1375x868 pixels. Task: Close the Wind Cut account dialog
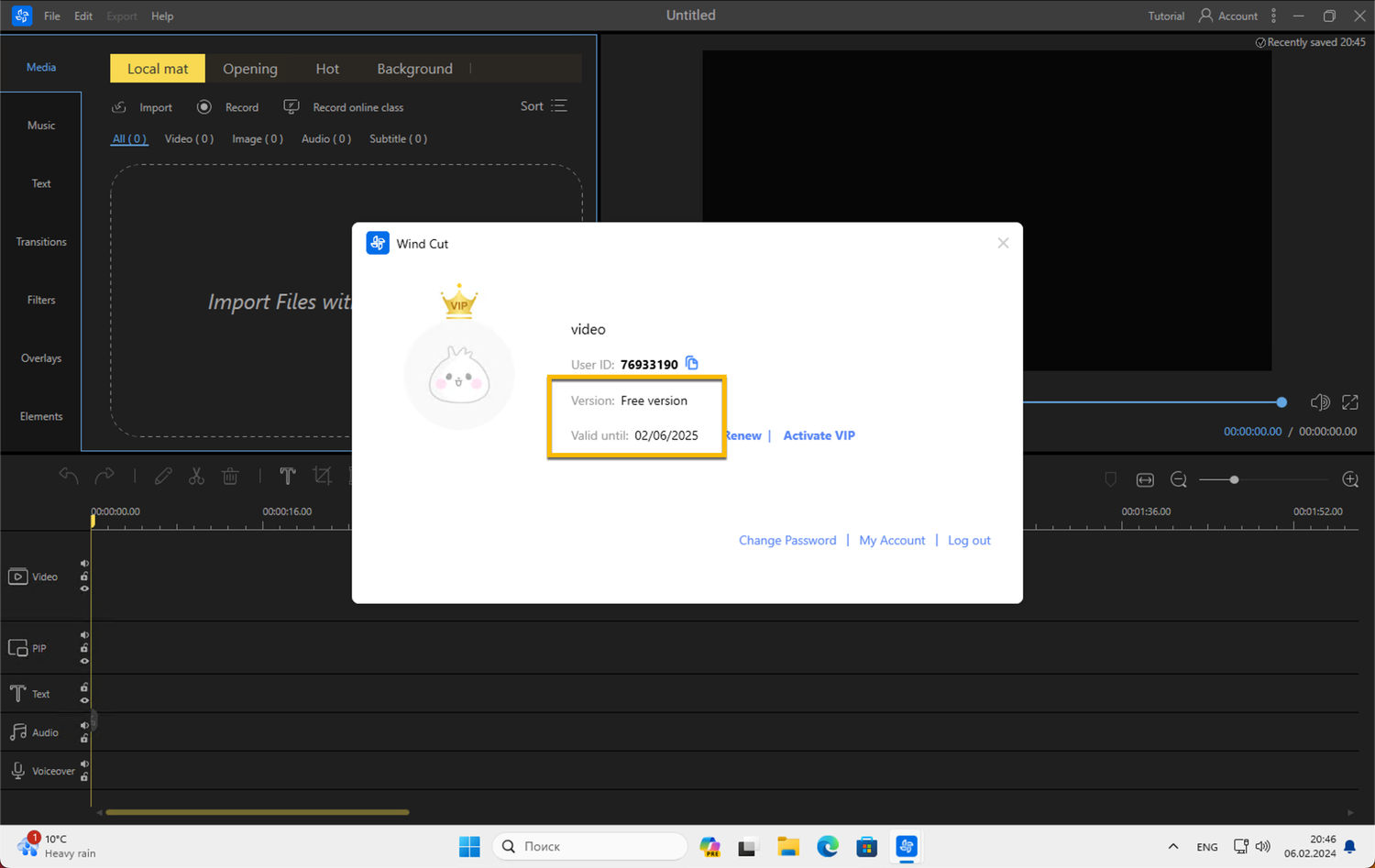coord(1003,243)
